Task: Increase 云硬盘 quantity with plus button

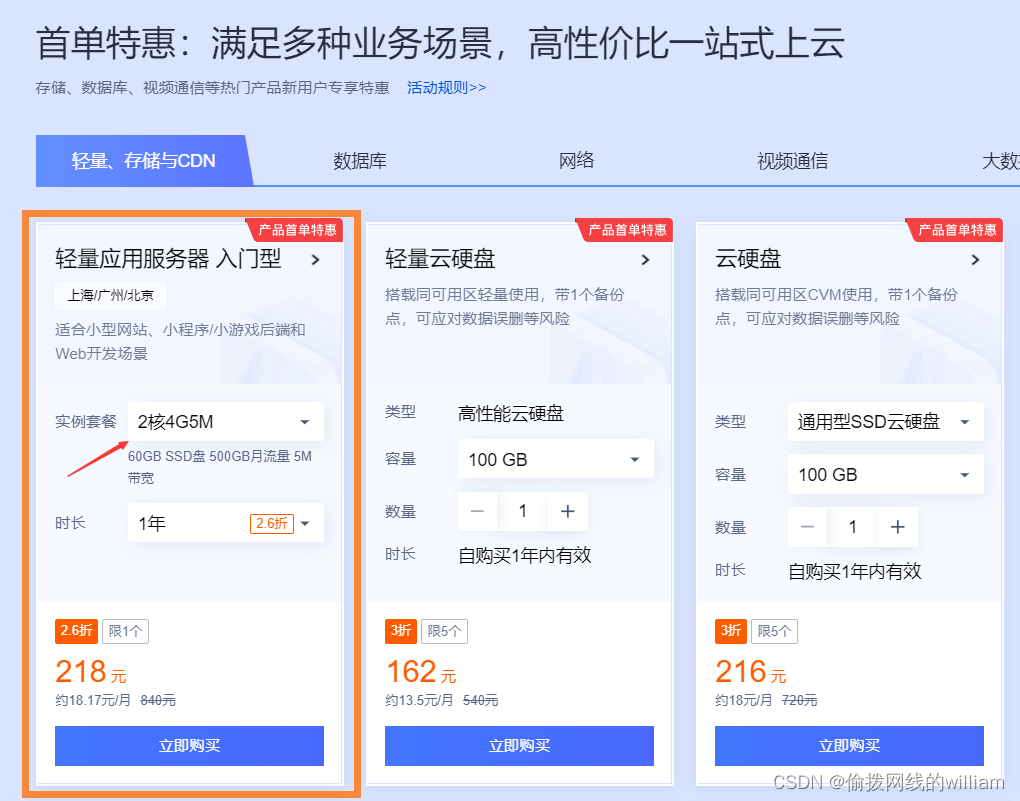Action: click(x=898, y=527)
